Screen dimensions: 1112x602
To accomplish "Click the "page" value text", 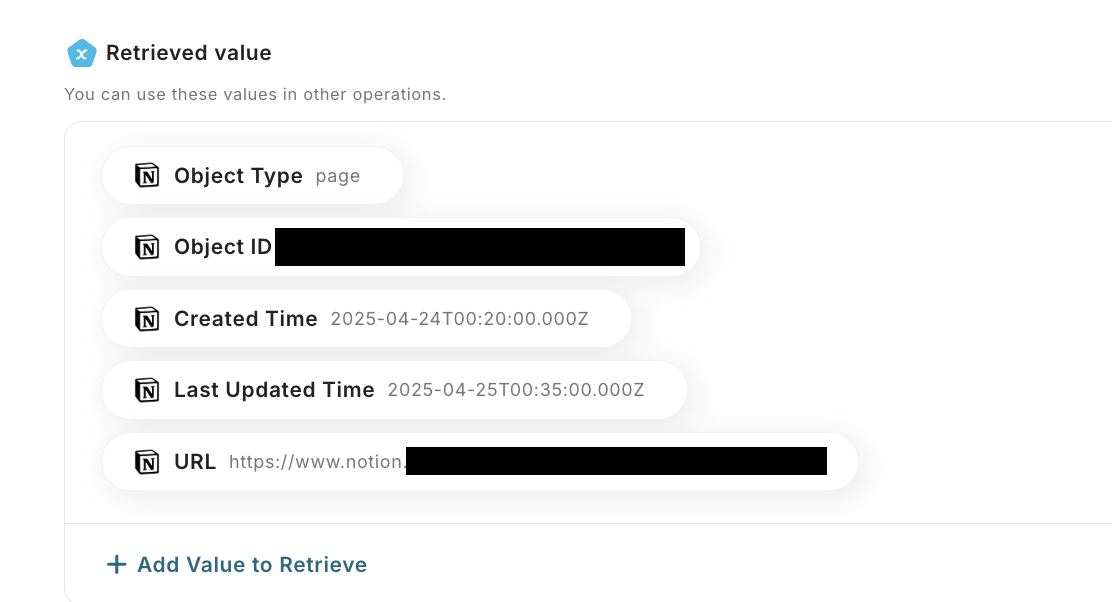I will pyautogui.click(x=338, y=176).
